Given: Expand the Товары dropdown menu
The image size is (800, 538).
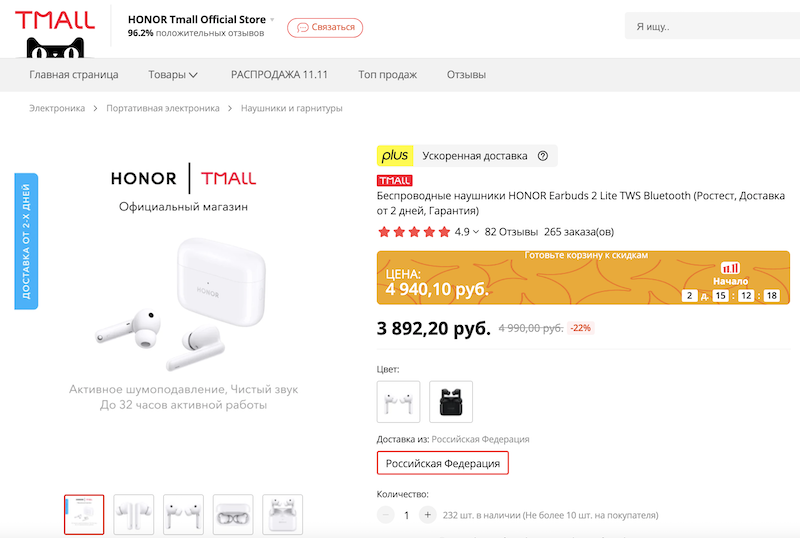Looking at the screenshot, I should coord(173,75).
